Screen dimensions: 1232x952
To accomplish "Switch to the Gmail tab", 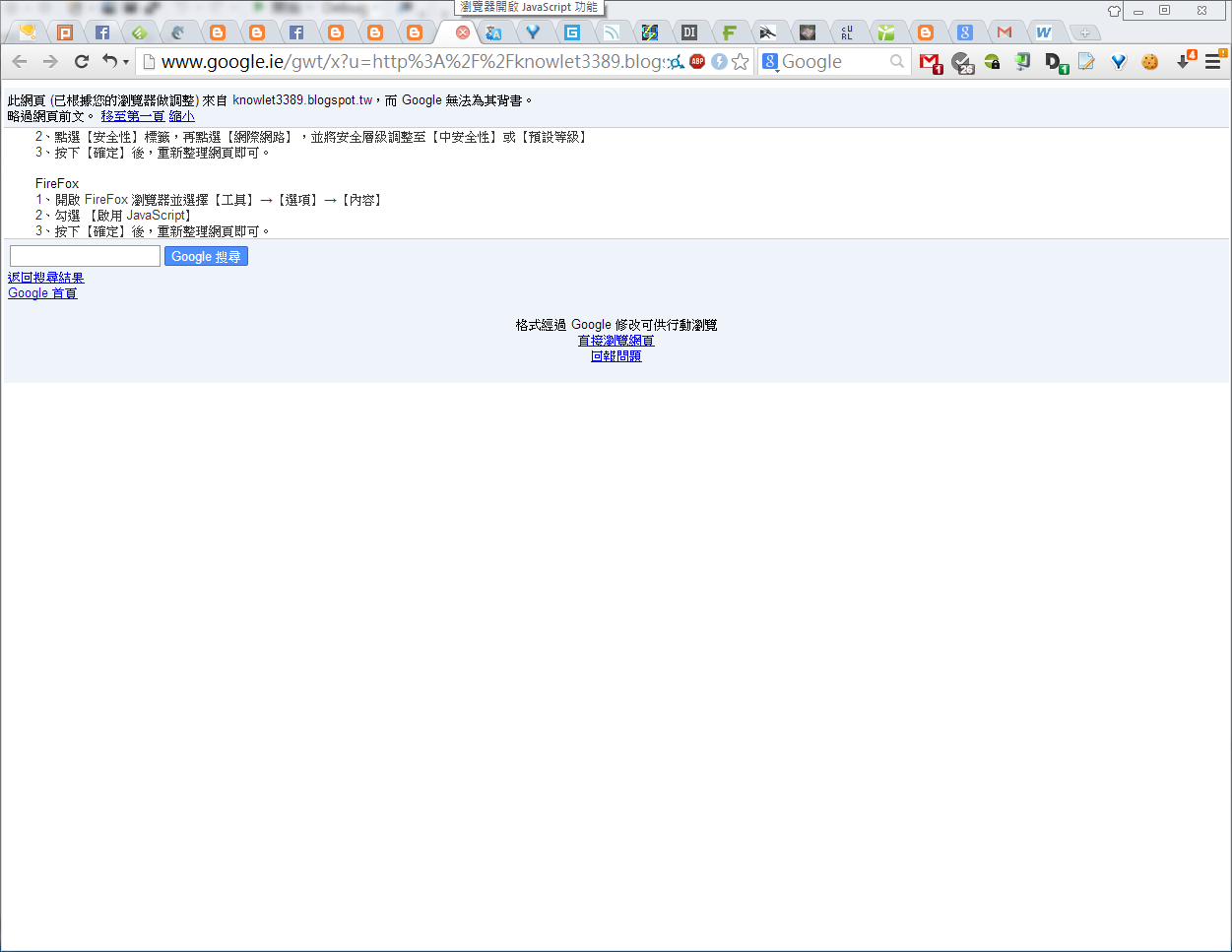I will tap(1005, 32).
